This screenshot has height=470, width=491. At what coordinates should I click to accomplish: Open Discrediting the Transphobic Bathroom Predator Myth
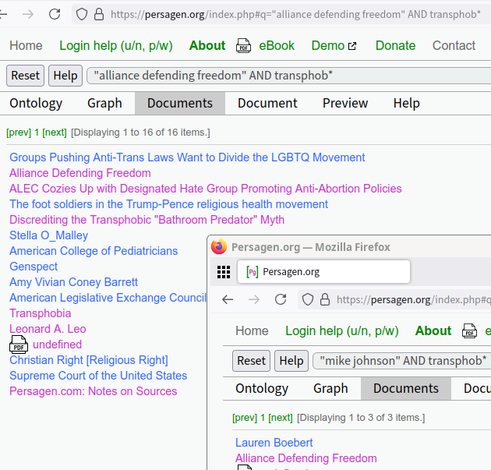(147, 220)
